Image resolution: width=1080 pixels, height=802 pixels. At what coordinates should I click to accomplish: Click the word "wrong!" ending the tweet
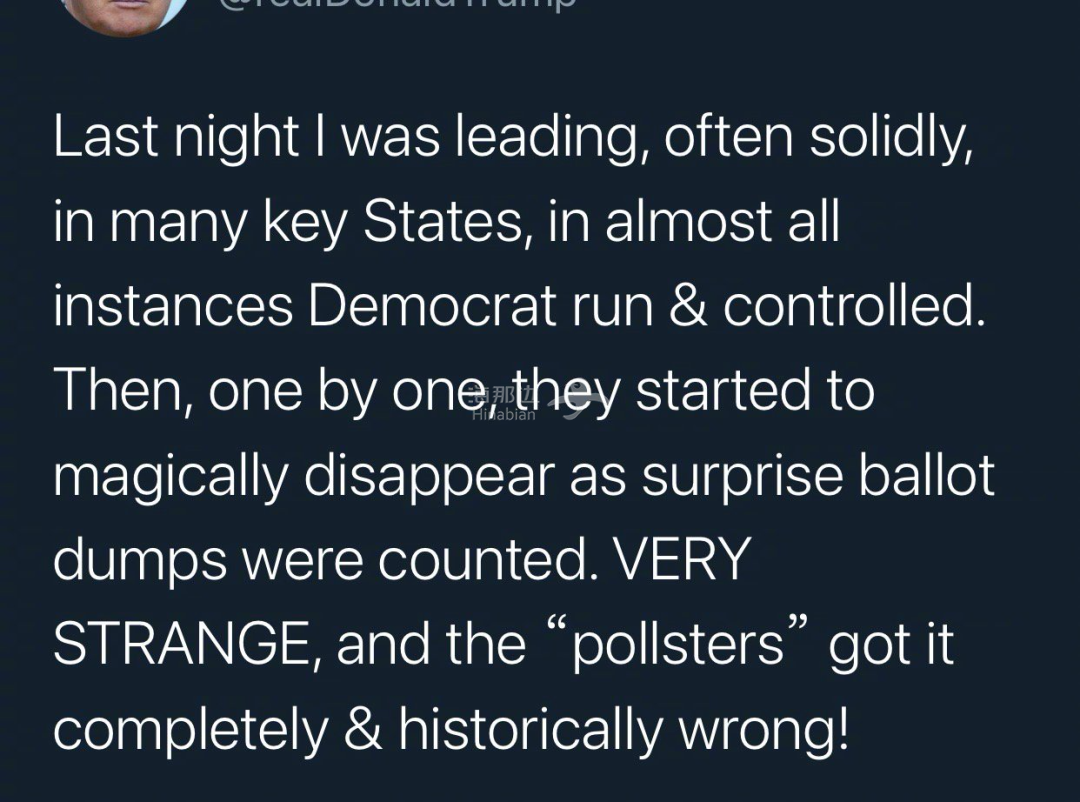pos(764,730)
